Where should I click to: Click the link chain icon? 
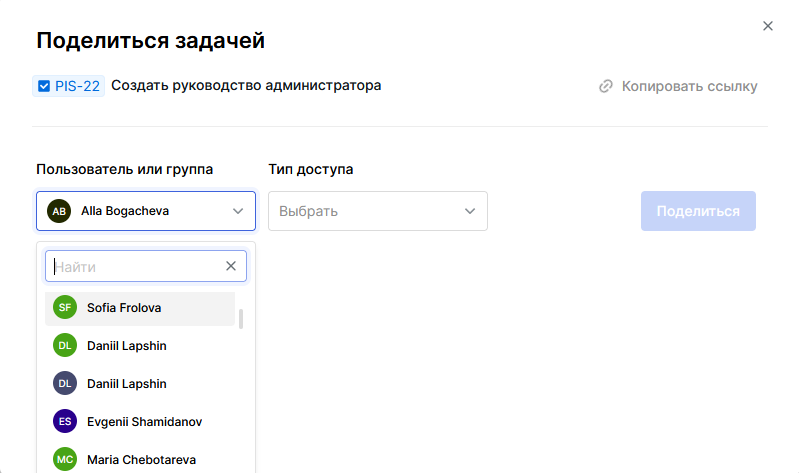[605, 87]
